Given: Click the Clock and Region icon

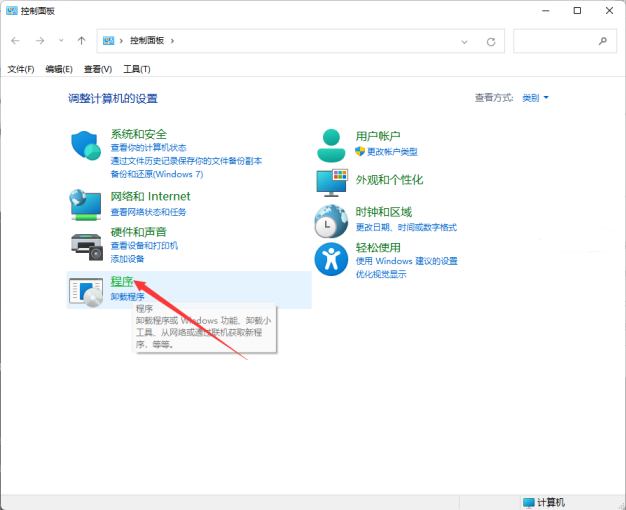Looking at the screenshot, I should point(331,219).
